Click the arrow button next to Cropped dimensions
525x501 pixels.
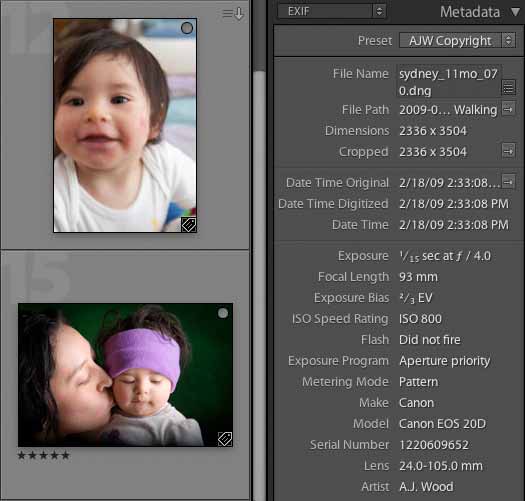pos(508,151)
